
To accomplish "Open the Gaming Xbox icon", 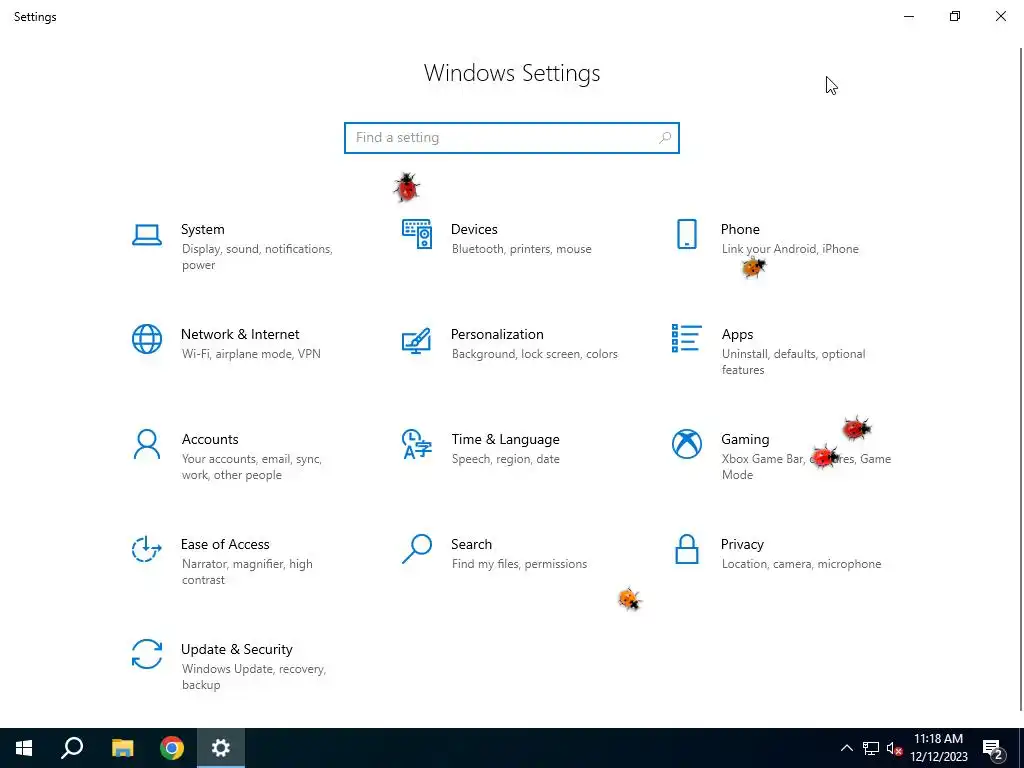I will (x=686, y=444).
